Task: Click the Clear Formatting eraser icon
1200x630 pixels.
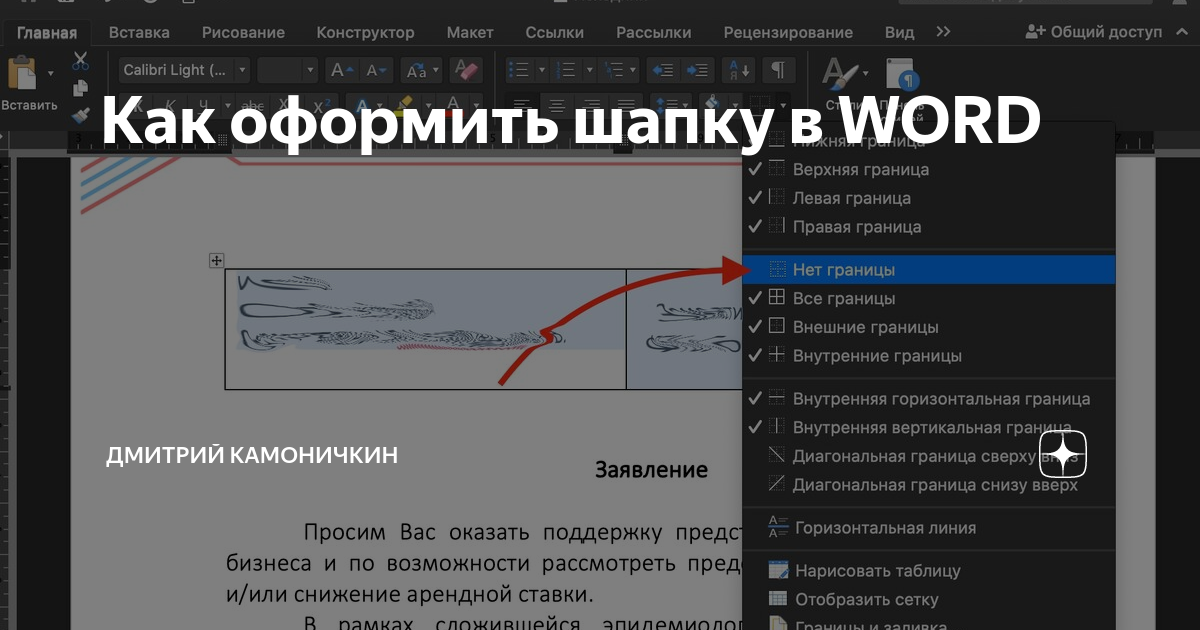Action: tap(466, 70)
